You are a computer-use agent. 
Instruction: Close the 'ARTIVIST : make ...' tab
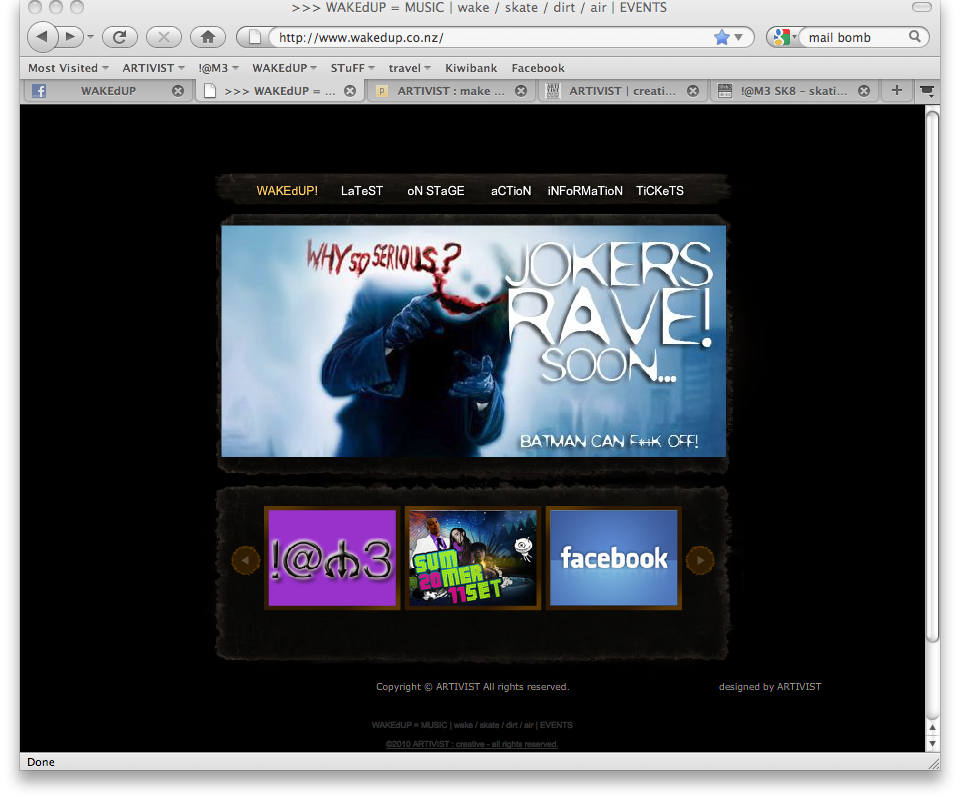tap(520, 91)
